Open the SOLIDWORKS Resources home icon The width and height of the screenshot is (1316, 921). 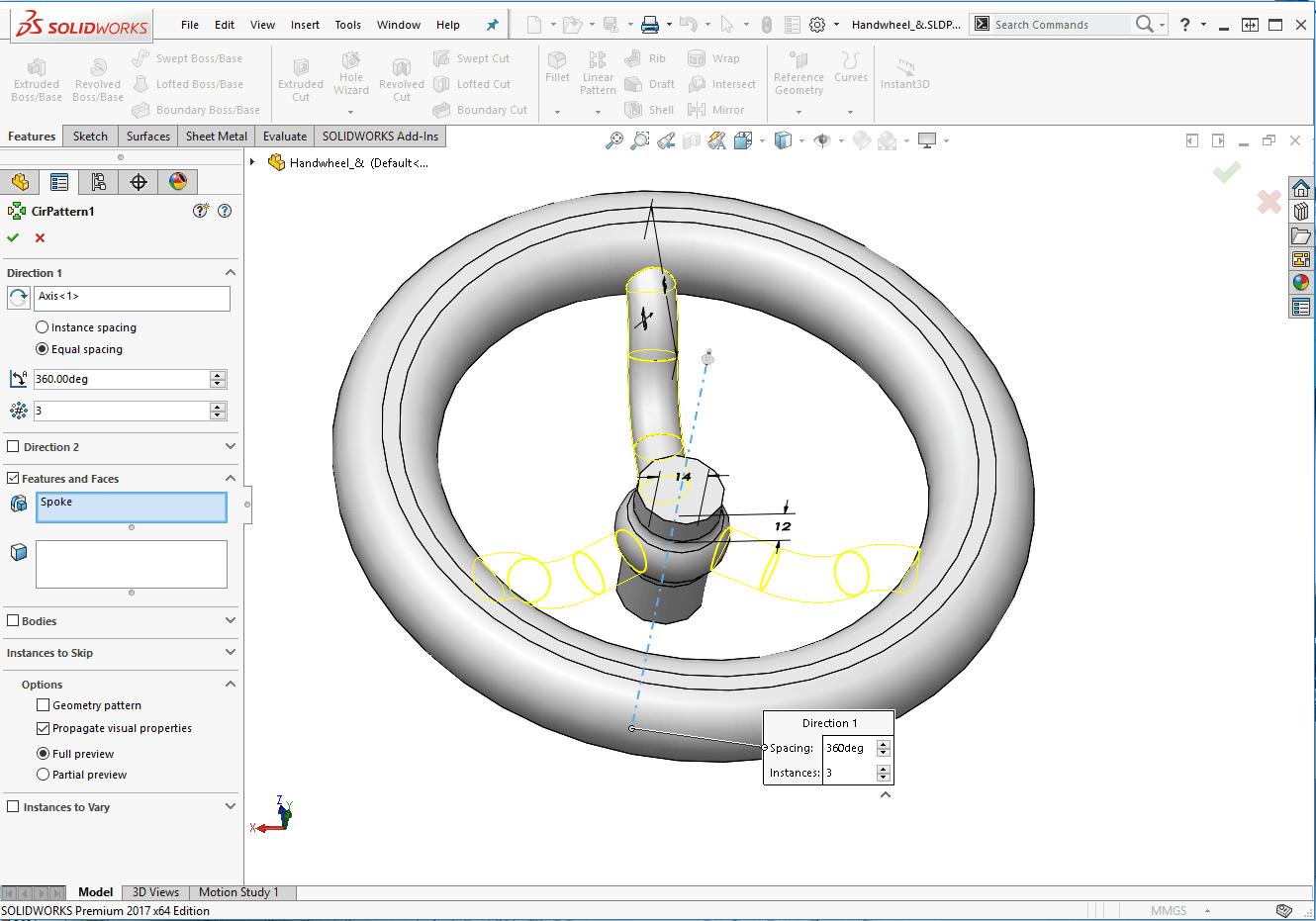1301,188
